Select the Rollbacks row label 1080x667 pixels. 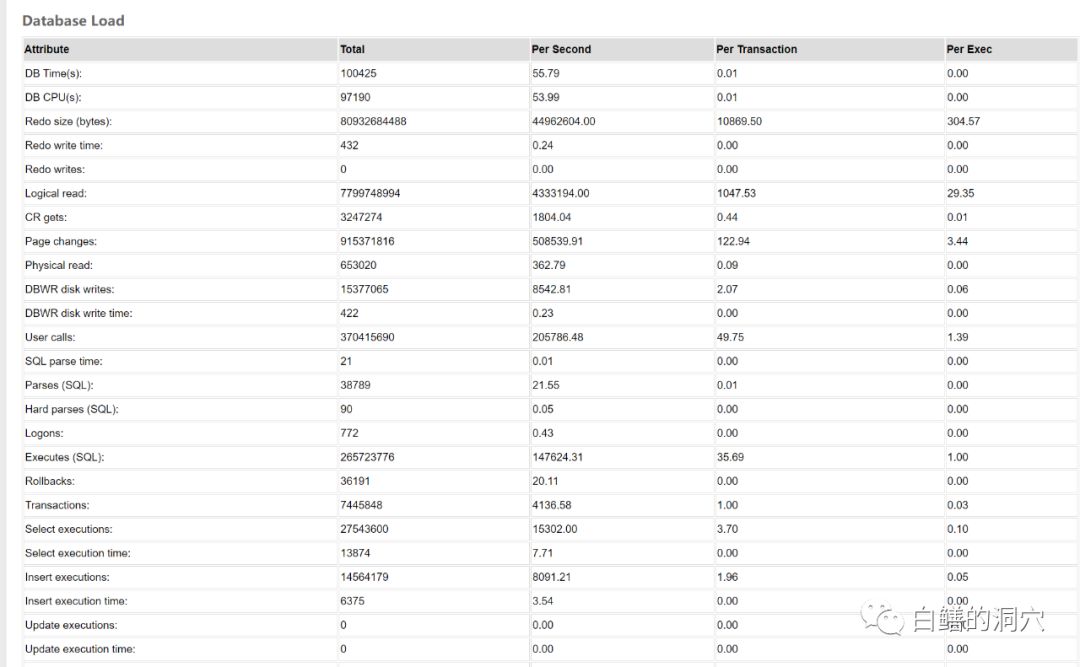(x=49, y=481)
